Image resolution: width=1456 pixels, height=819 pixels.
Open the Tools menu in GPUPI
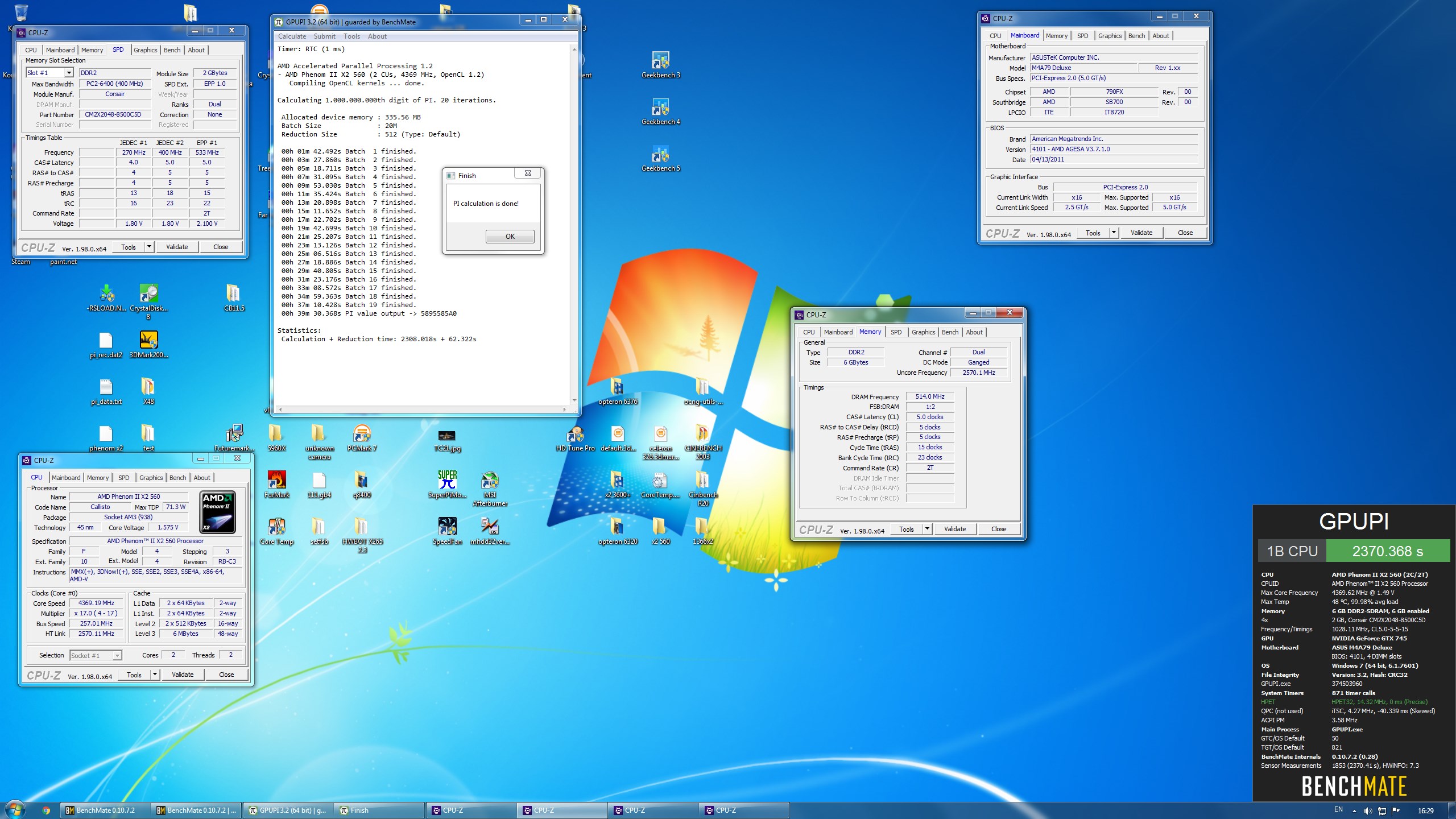point(351,36)
